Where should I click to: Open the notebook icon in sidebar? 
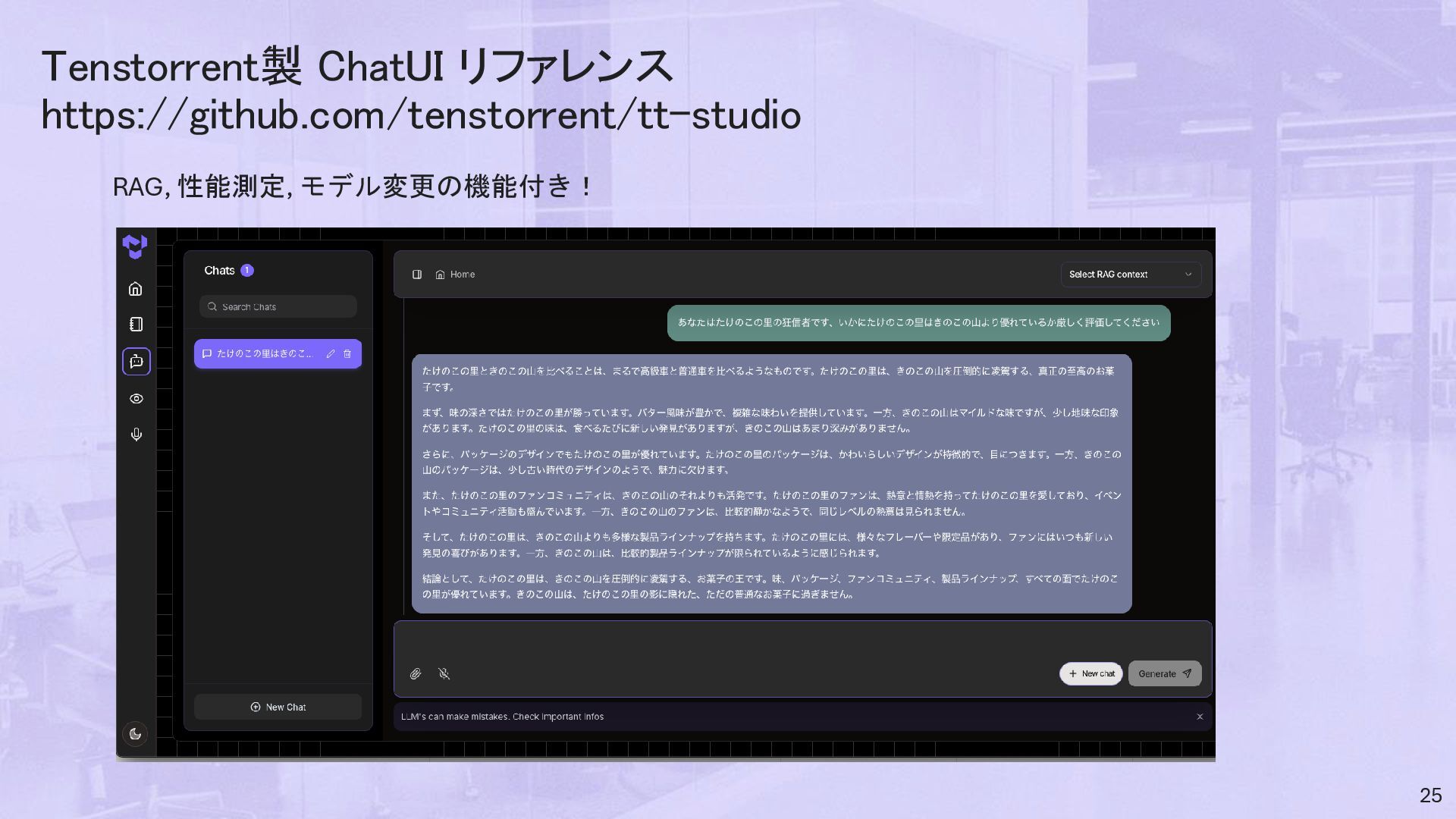[136, 325]
